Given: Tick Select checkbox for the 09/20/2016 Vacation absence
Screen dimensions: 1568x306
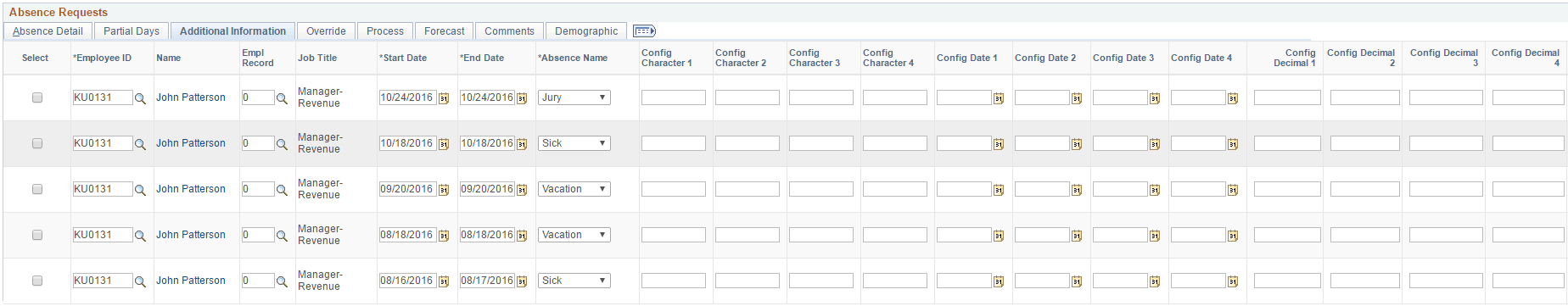Looking at the screenshot, I should pyautogui.click(x=36, y=189).
